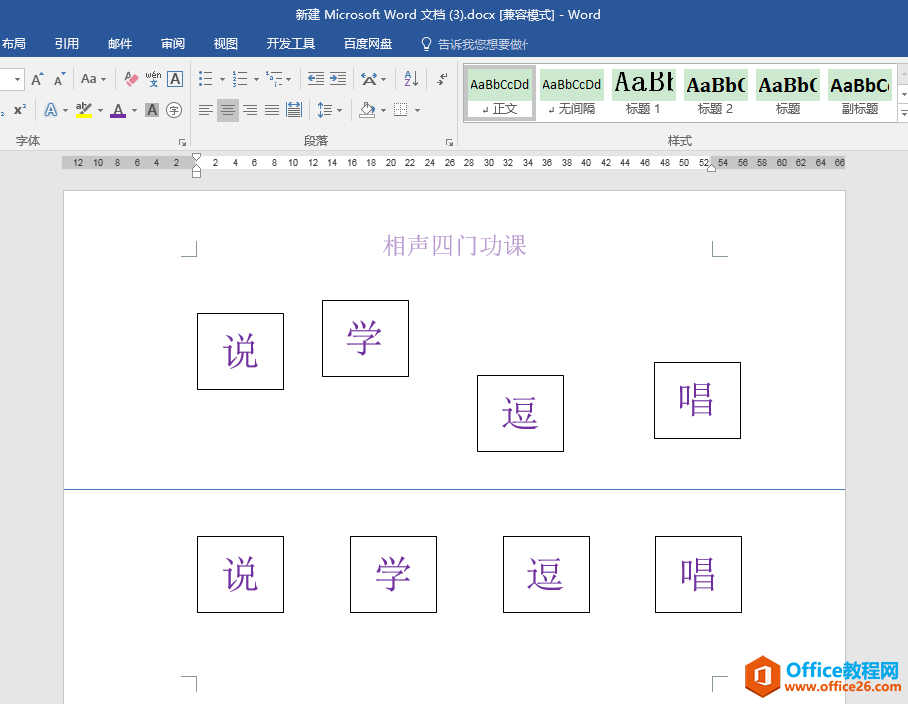Justify the paragraph text

(x=272, y=110)
